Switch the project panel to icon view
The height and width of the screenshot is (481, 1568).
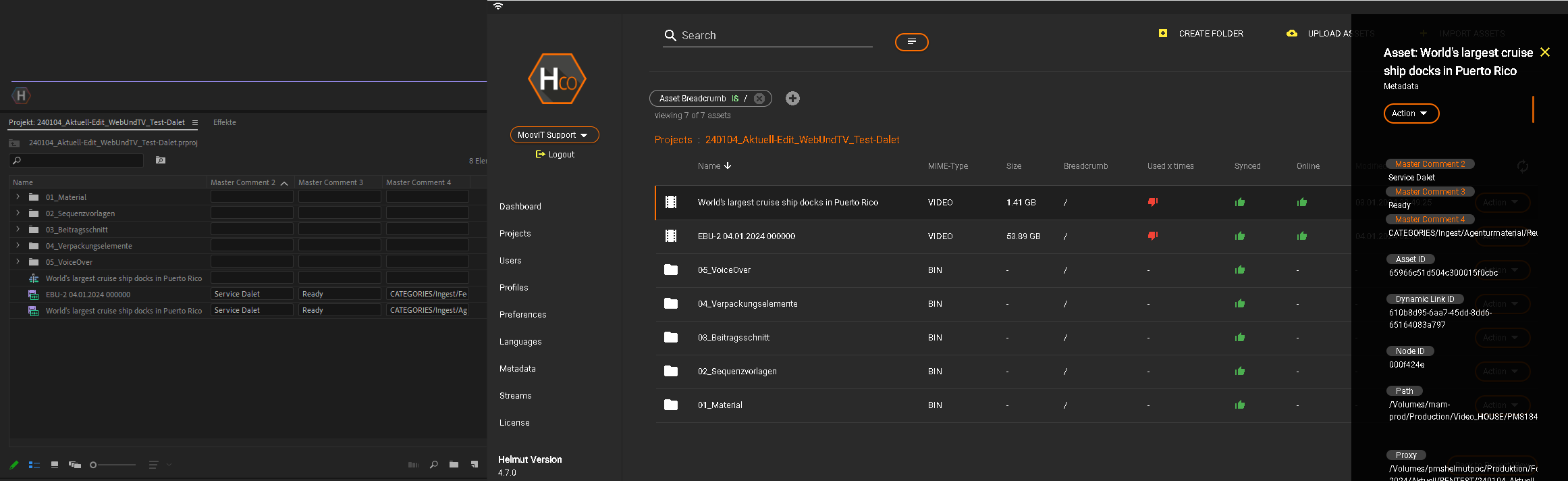55,465
